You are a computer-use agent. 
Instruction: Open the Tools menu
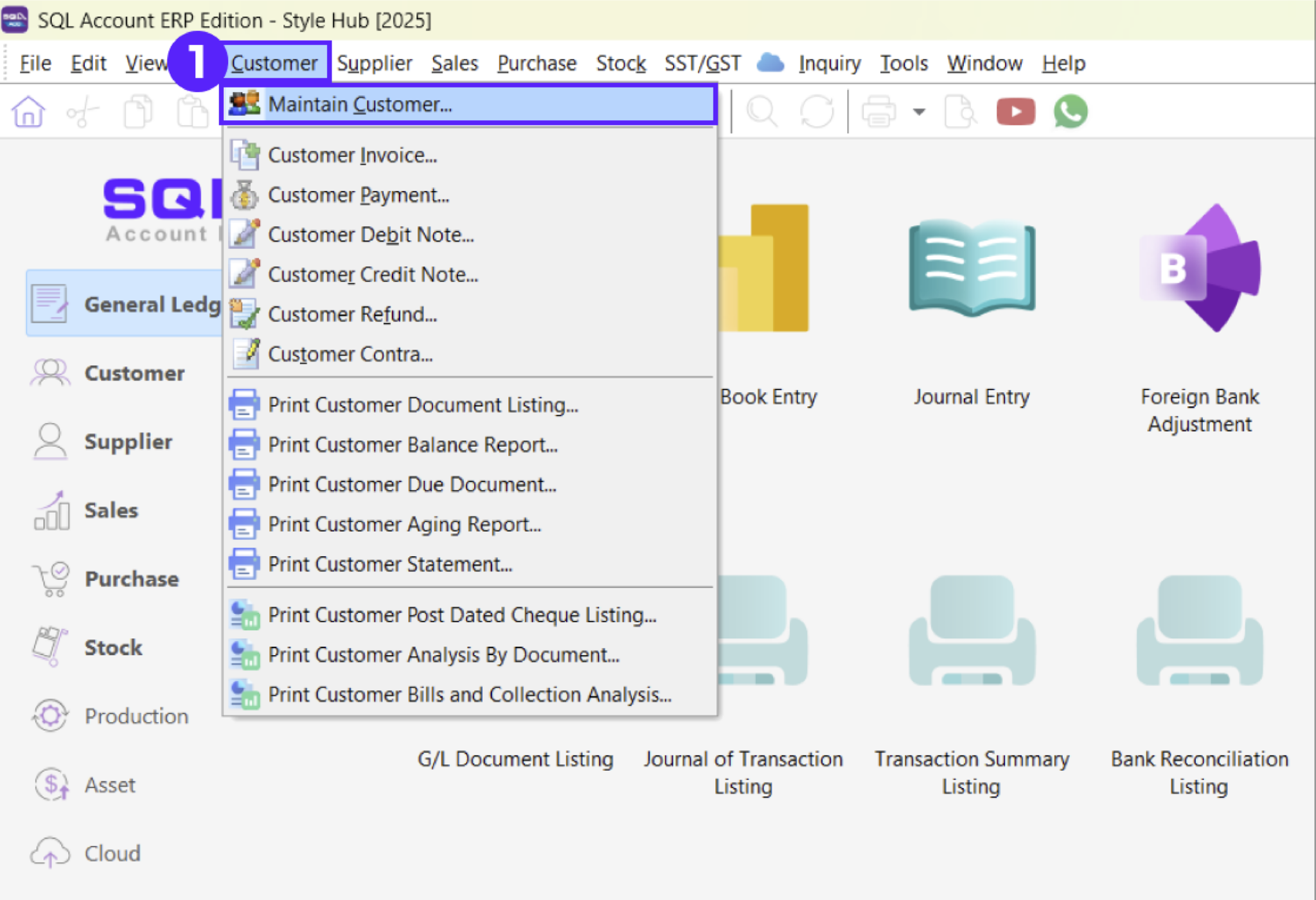903,62
